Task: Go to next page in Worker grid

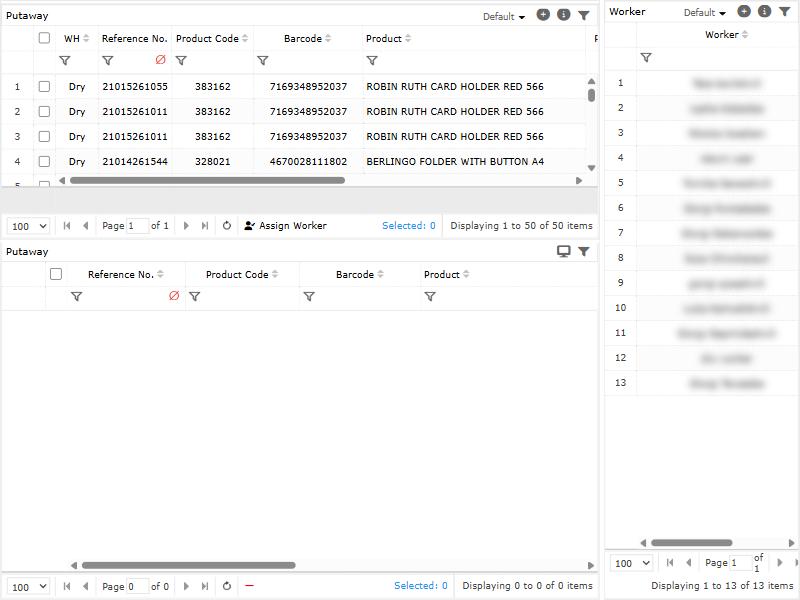Action: (780, 563)
